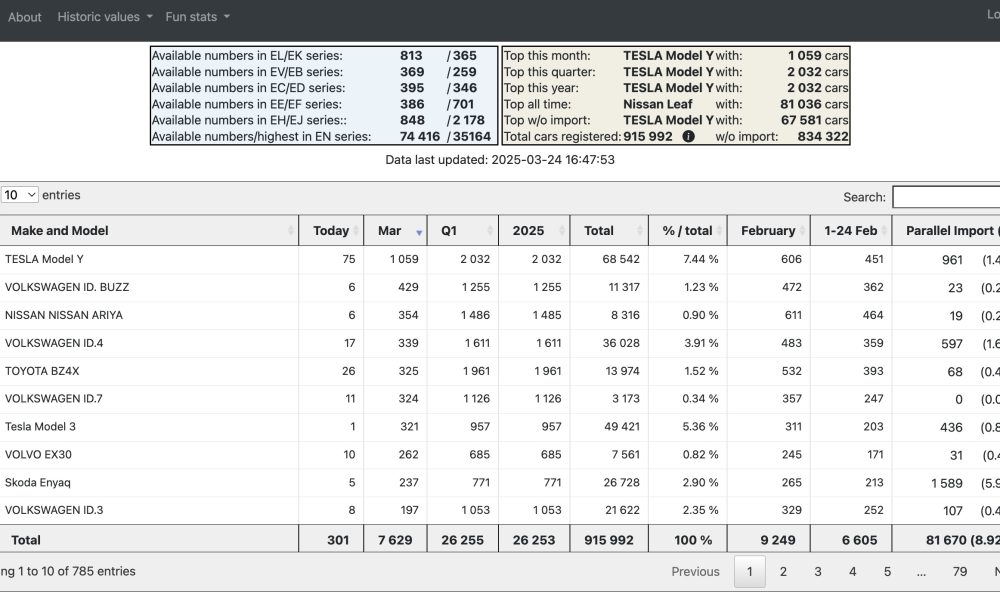The image size is (1000, 600).
Task: Click the 9 249 February value in Total row
Action: (x=777, y=541)
